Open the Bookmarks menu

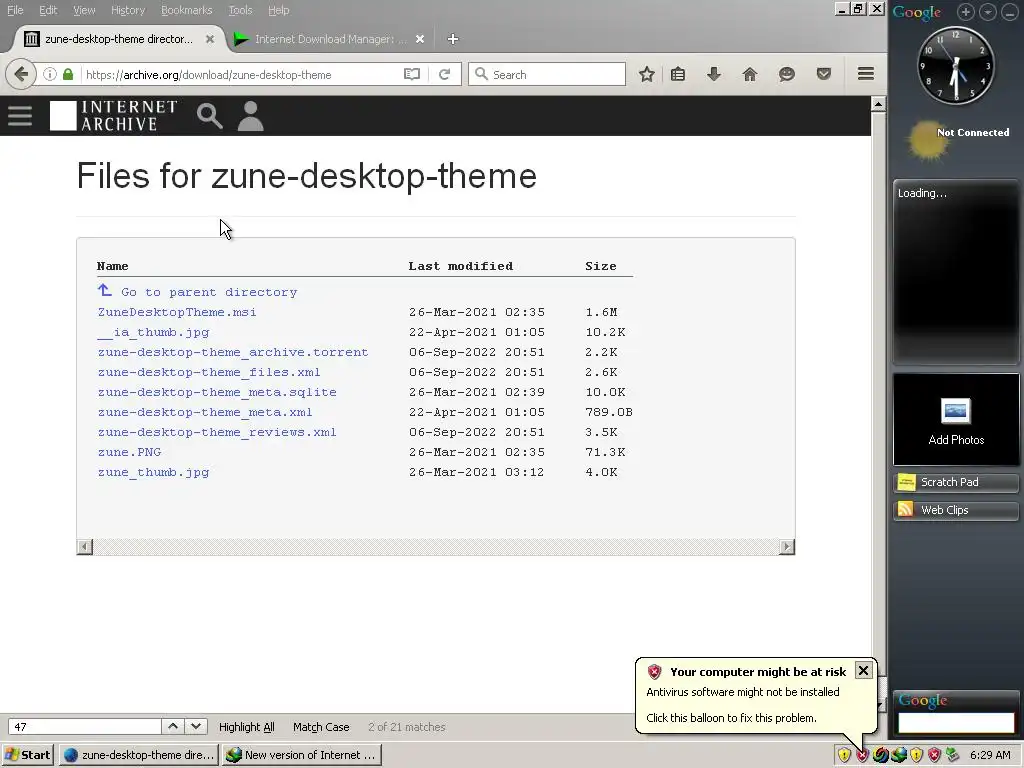click(186, 10)
